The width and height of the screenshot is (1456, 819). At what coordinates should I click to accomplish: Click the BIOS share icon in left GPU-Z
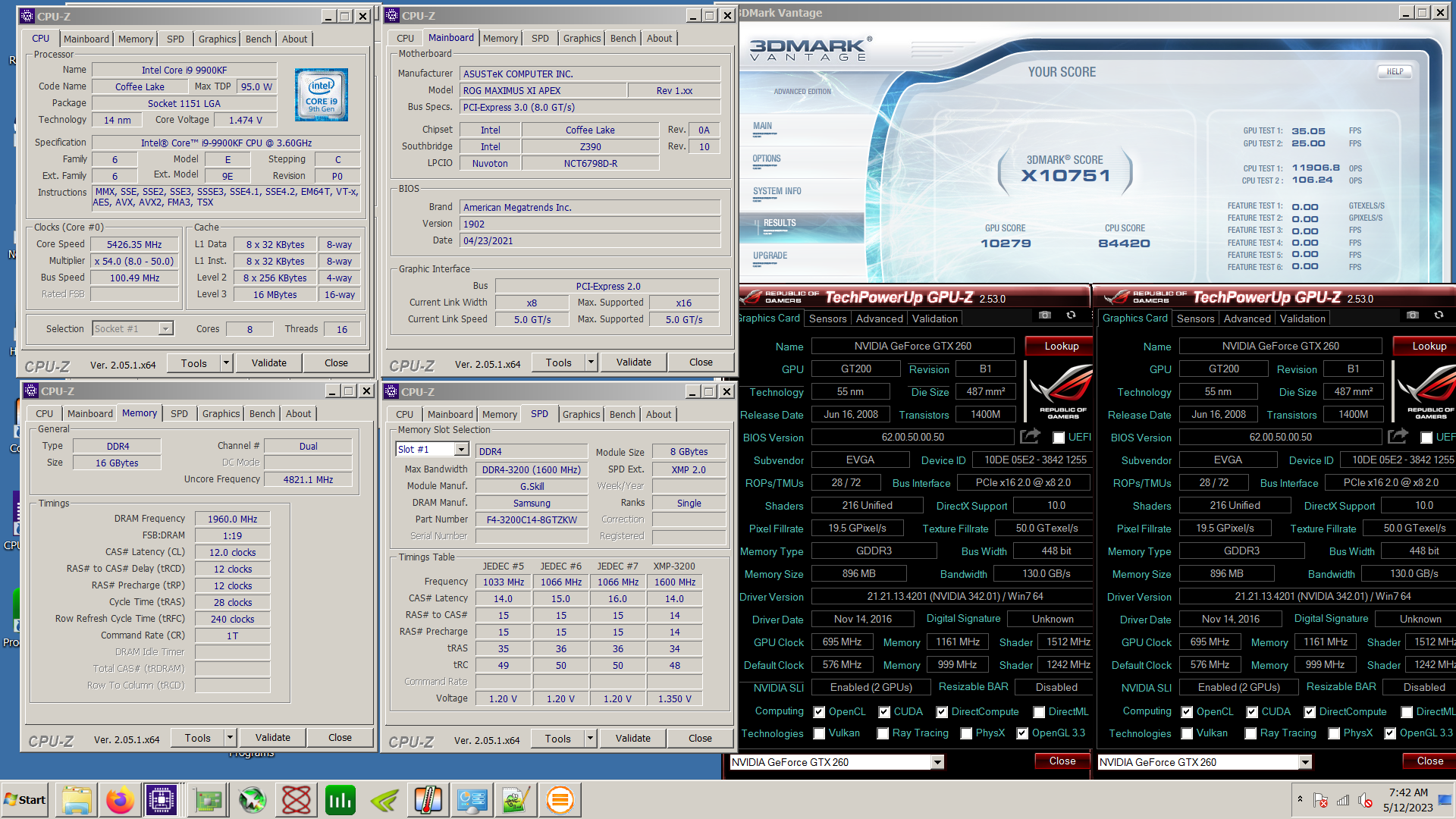pos(1030,436)
